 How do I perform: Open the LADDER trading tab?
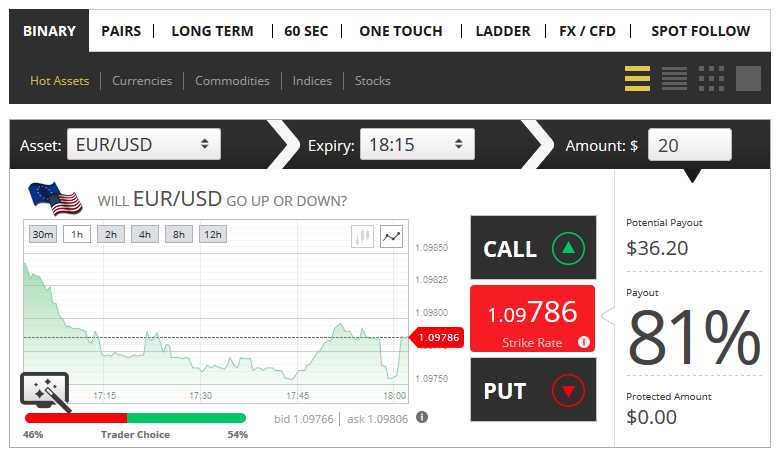coord(503,31)
